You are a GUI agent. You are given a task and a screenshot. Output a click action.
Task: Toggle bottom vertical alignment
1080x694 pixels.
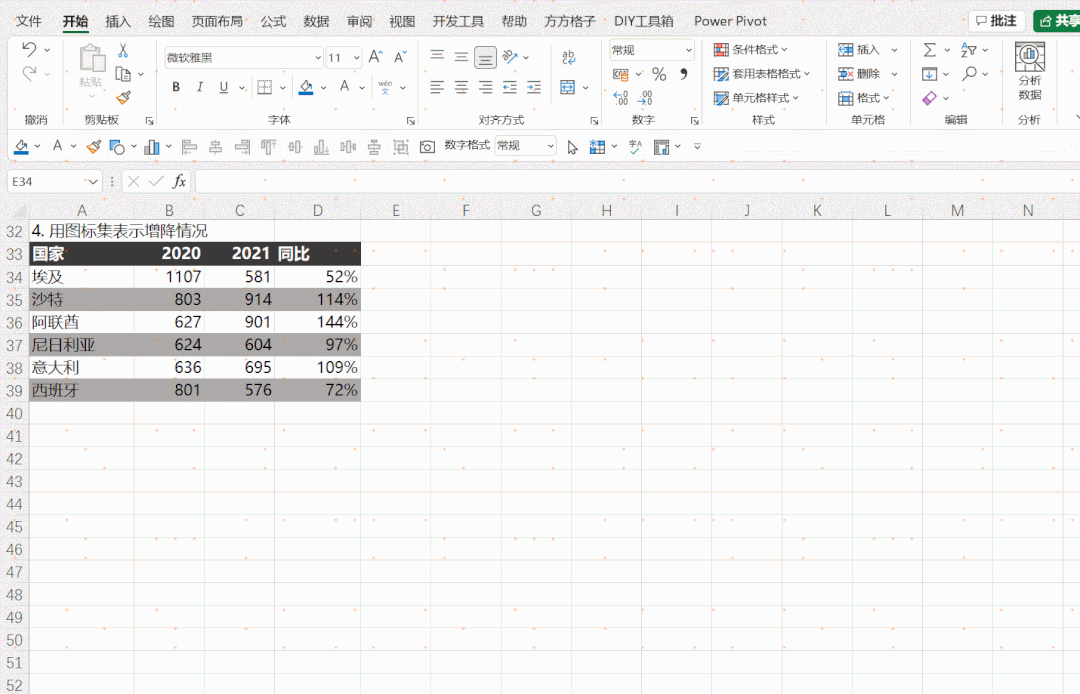[486, 57]
